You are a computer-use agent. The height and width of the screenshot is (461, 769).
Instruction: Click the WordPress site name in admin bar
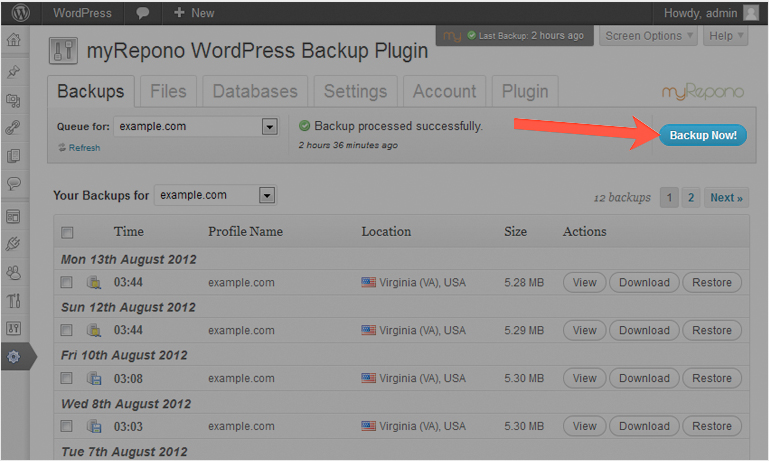click(x=82, y=13)
